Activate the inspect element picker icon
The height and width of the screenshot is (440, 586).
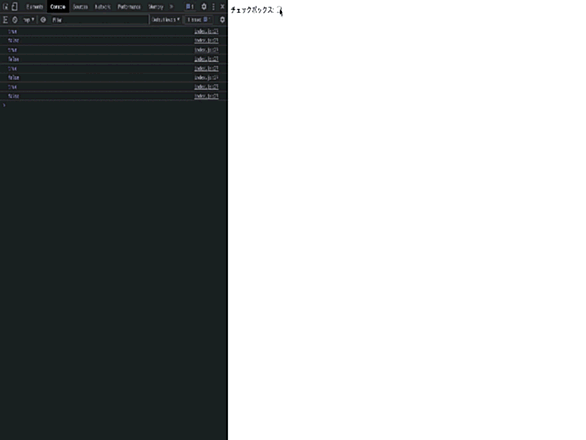6,7
